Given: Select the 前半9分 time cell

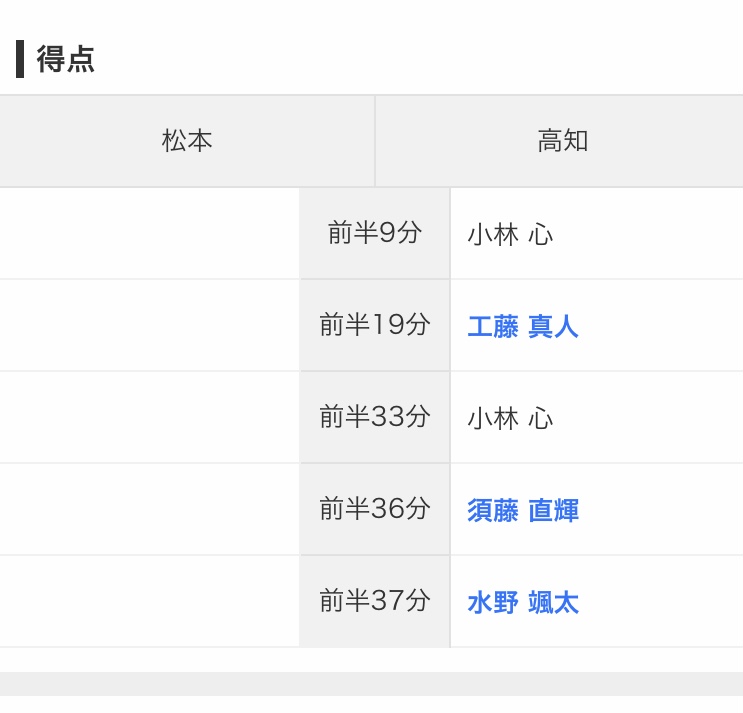Looking at the screenshot, I should (374, 233).
